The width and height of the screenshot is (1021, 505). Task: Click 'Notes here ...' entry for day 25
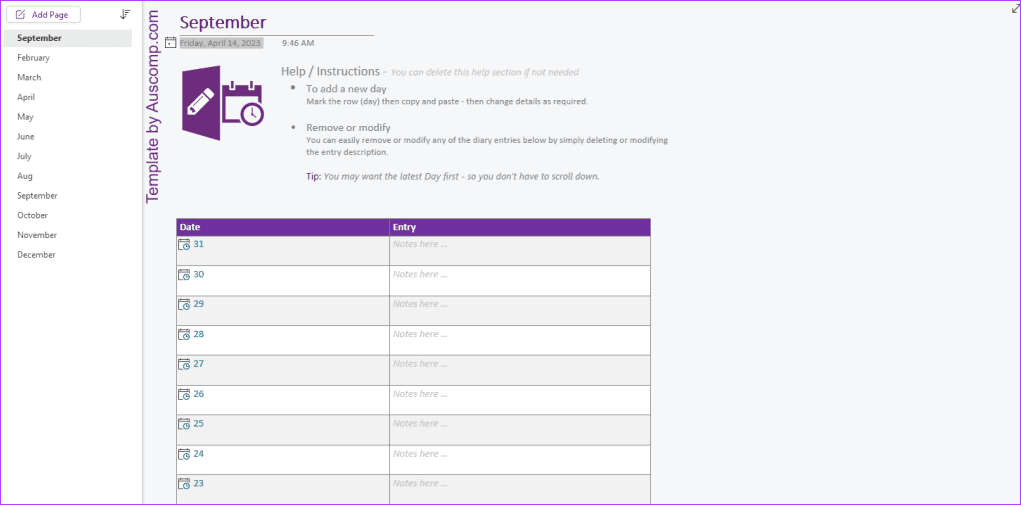[x=420, y=424]
